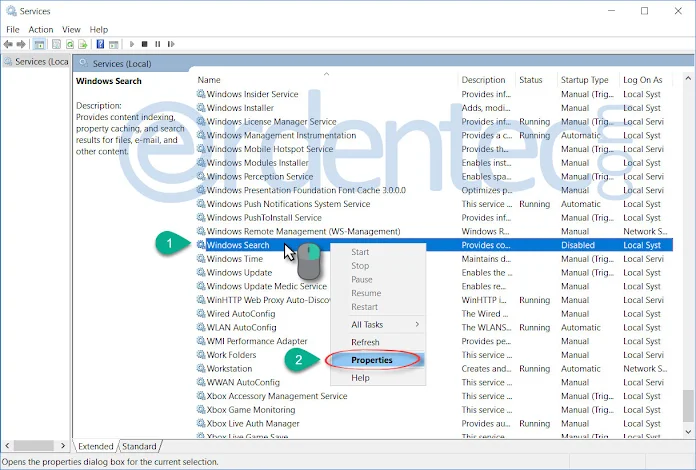Image resolution: width=696 pixels, height=470 pixels.
Task: Click the Disabled startup type cell
Action: coord(577,245)
